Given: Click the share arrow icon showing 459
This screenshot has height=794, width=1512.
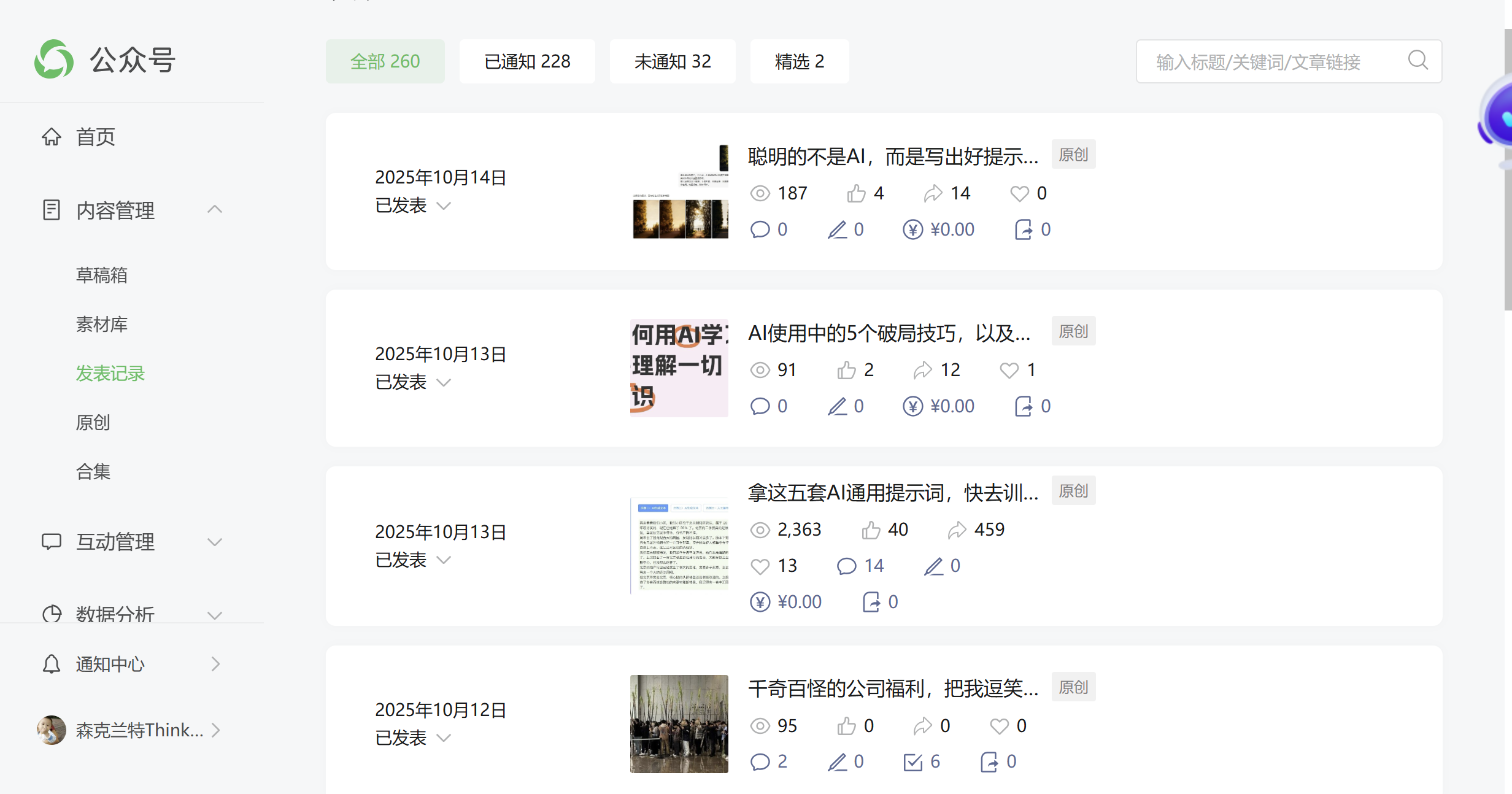Looking at the screenshot, I should pyautogui.click(x=957, y=530).
